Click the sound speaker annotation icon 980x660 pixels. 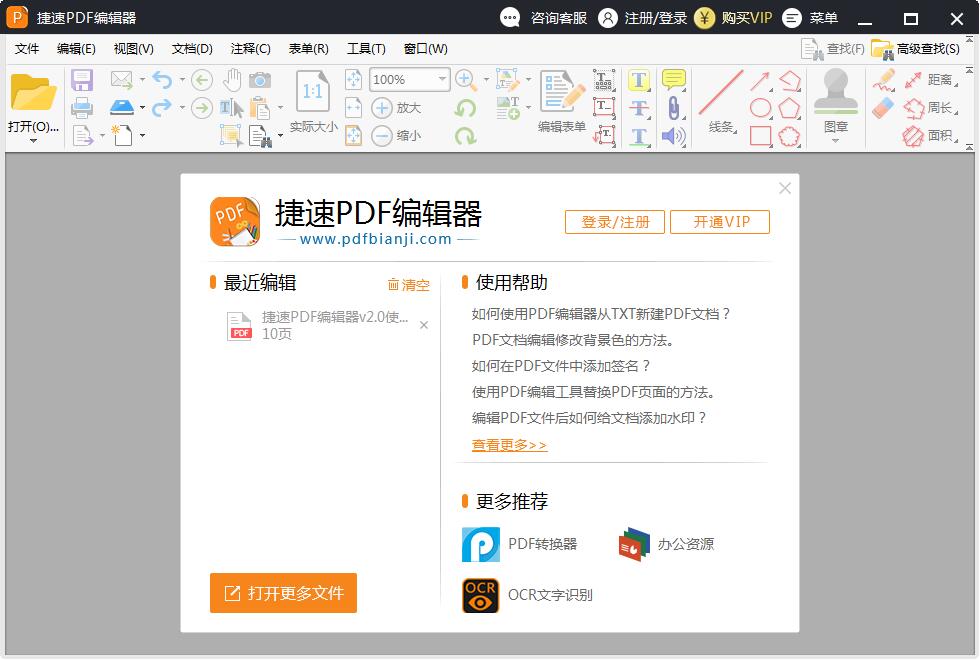point(674,136)
